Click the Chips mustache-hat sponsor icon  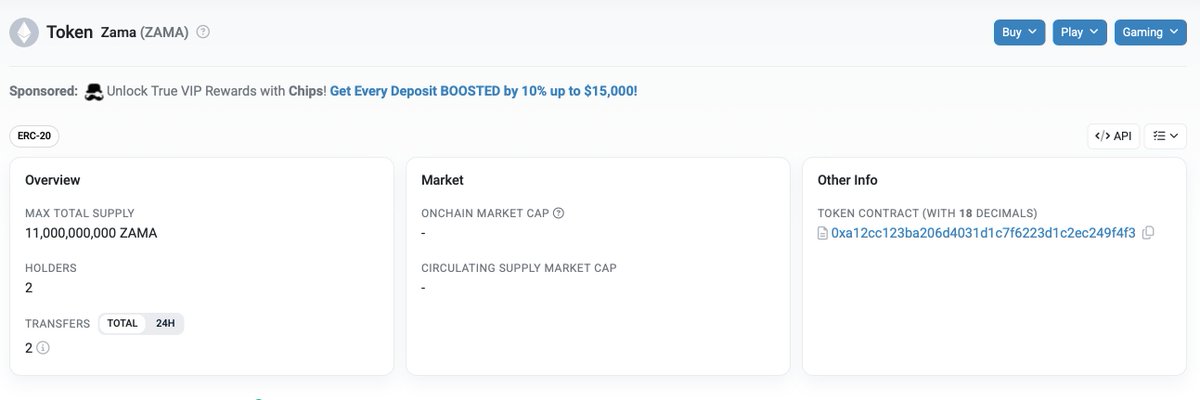click(95, 91)
